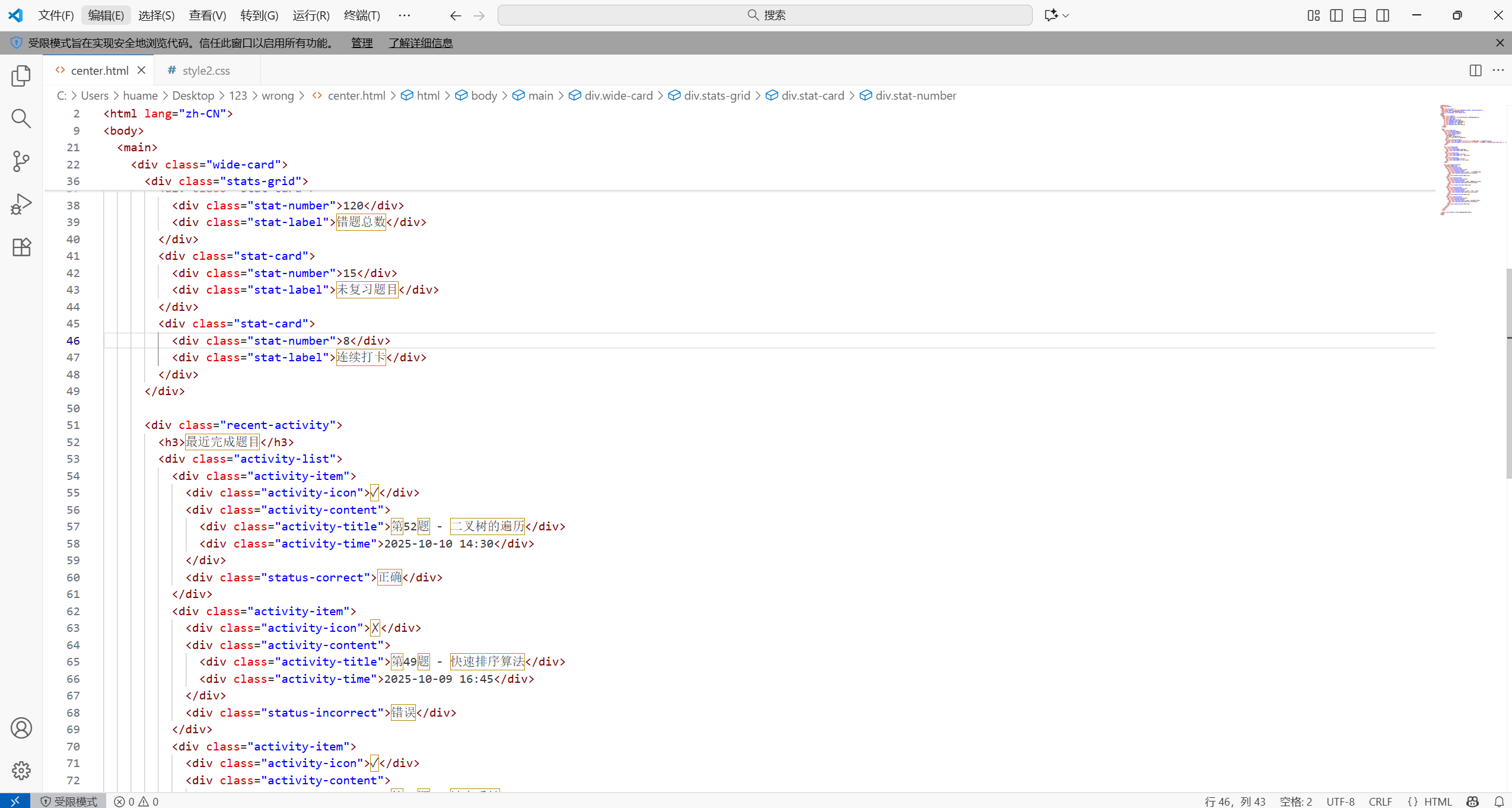Toggle the secondary side bar
1512x808 pixels.
tap(1383, 15)
